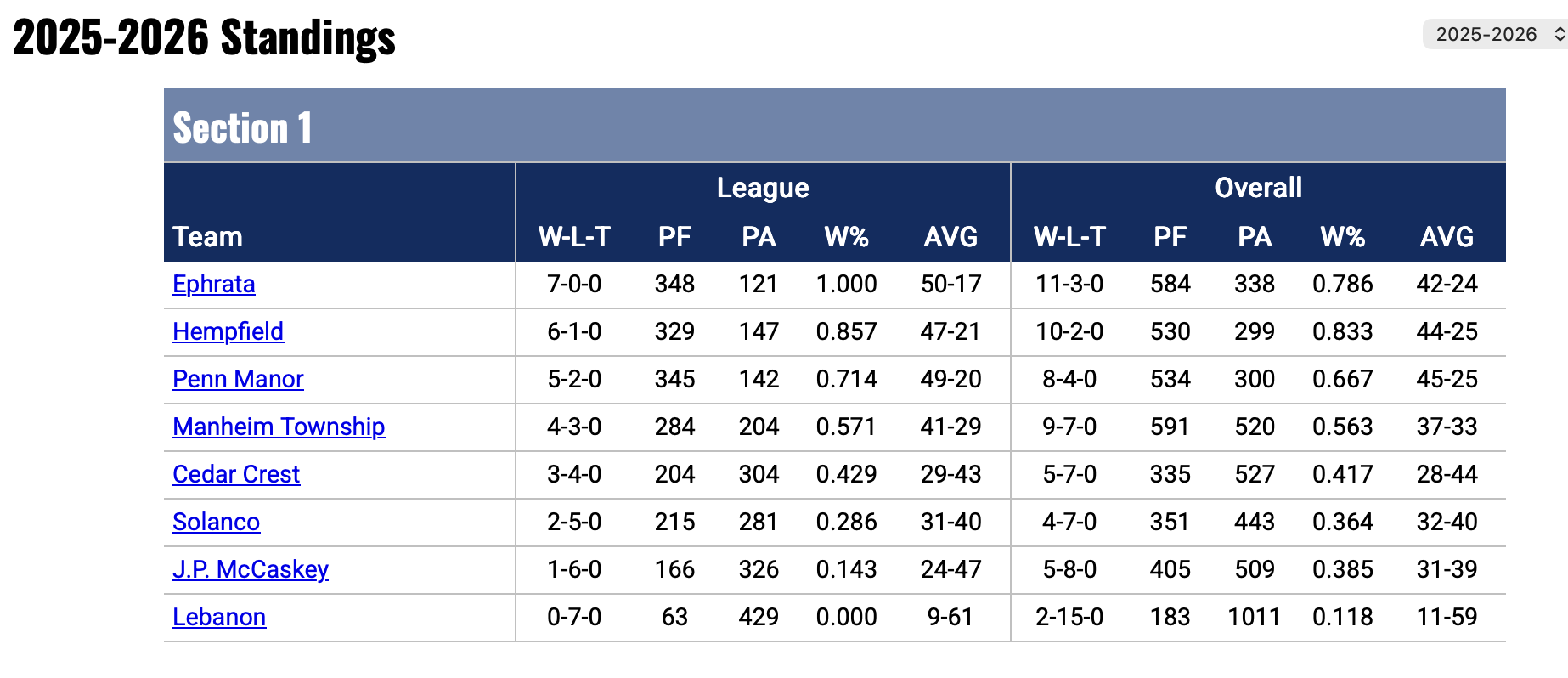Click the League PF column header
1568x678 pixels.
point(674,237)
